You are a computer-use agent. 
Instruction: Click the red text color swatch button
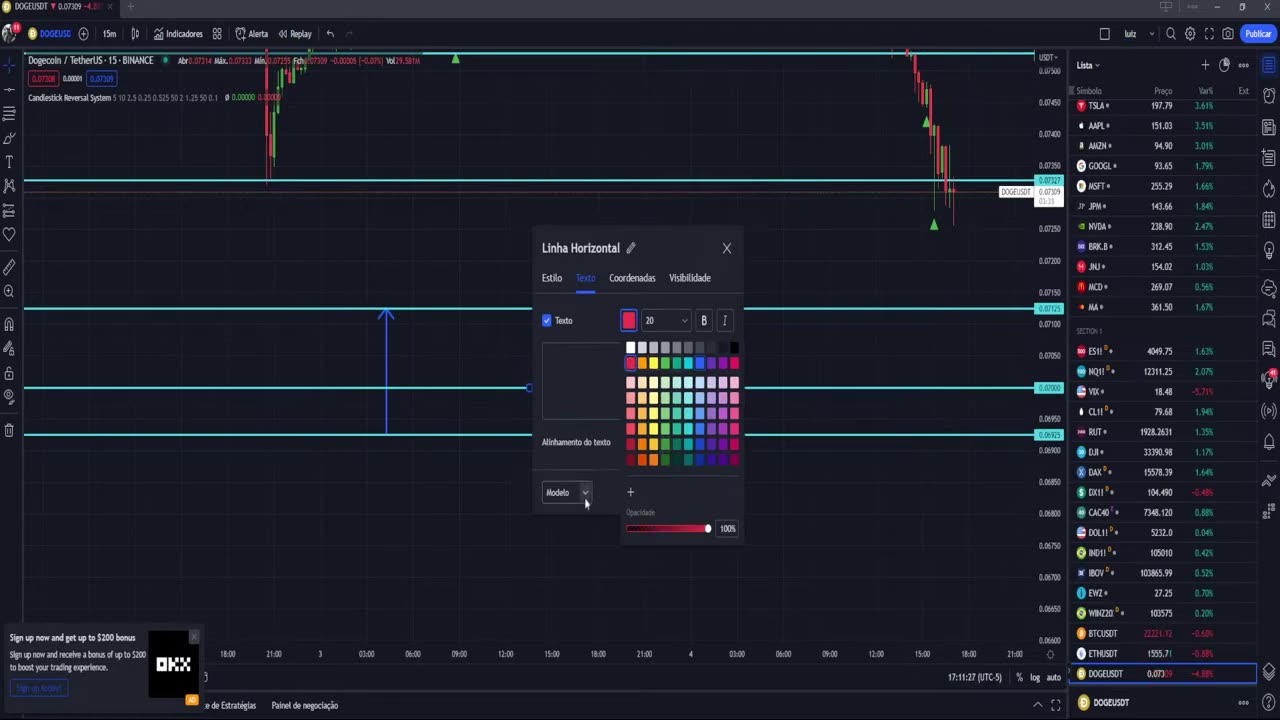click(629, 321)
